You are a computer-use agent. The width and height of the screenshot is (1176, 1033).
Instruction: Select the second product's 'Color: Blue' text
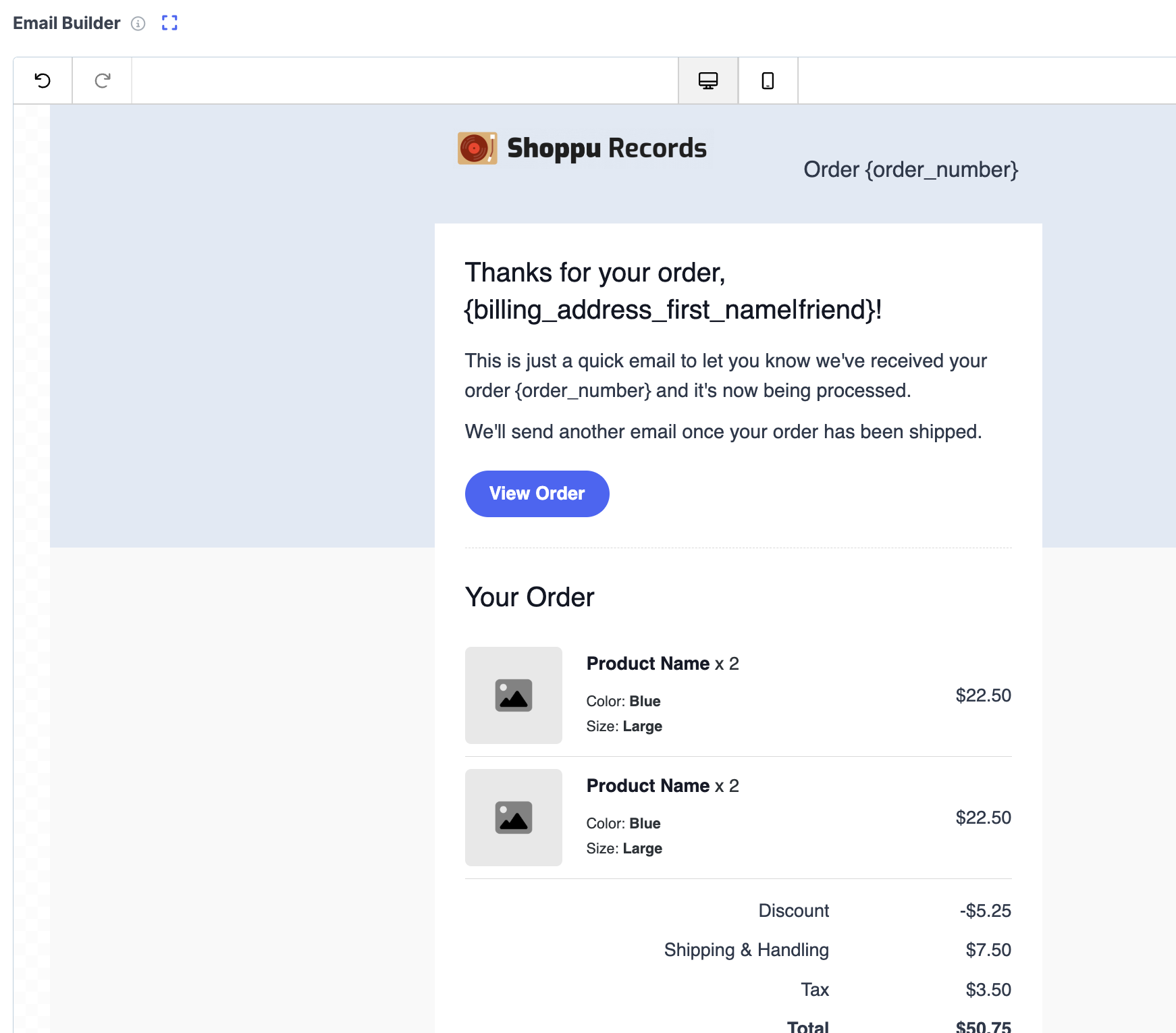coord(623,824)
